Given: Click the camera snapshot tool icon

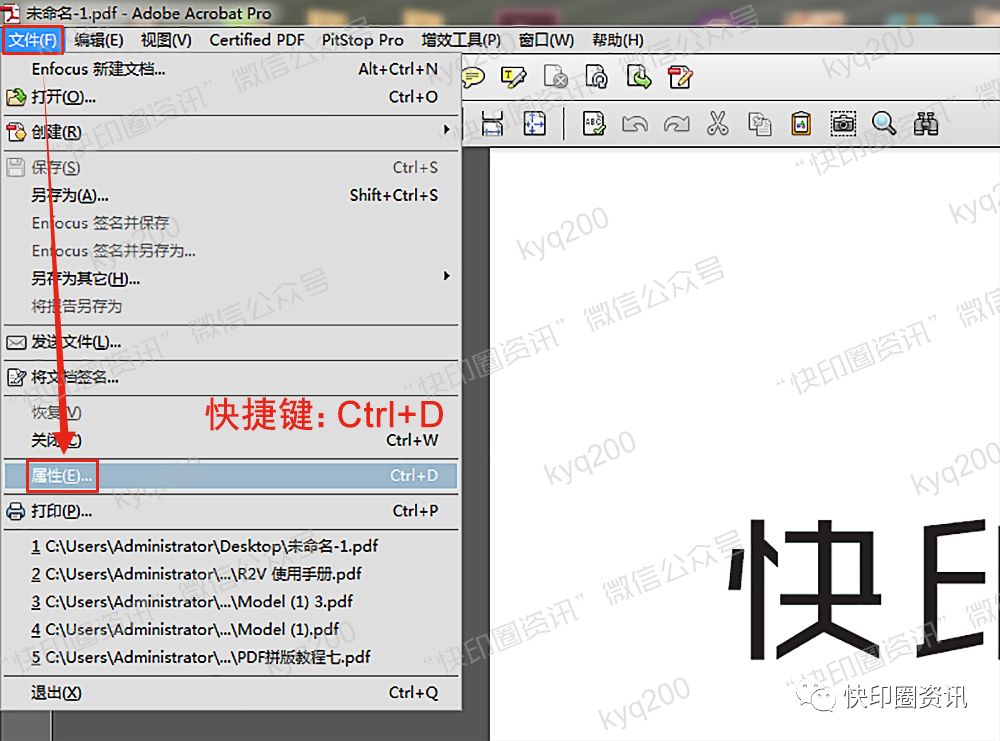Looking at the screenshot, I should point(842,124).
